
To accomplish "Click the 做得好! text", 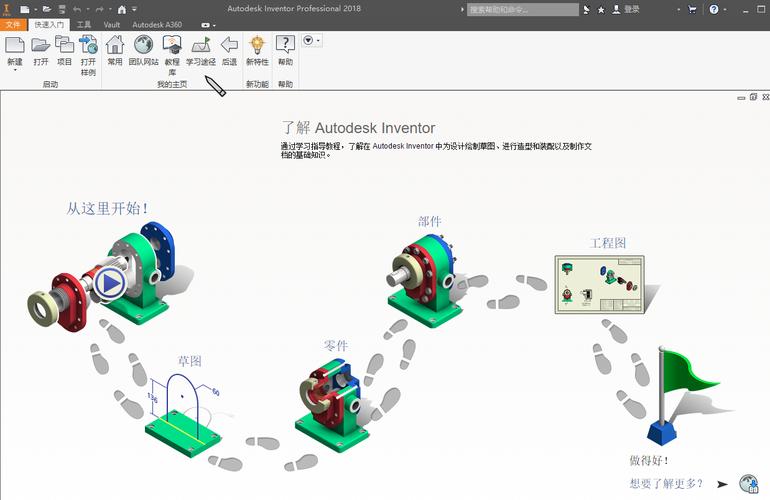I will pos(649,461).
